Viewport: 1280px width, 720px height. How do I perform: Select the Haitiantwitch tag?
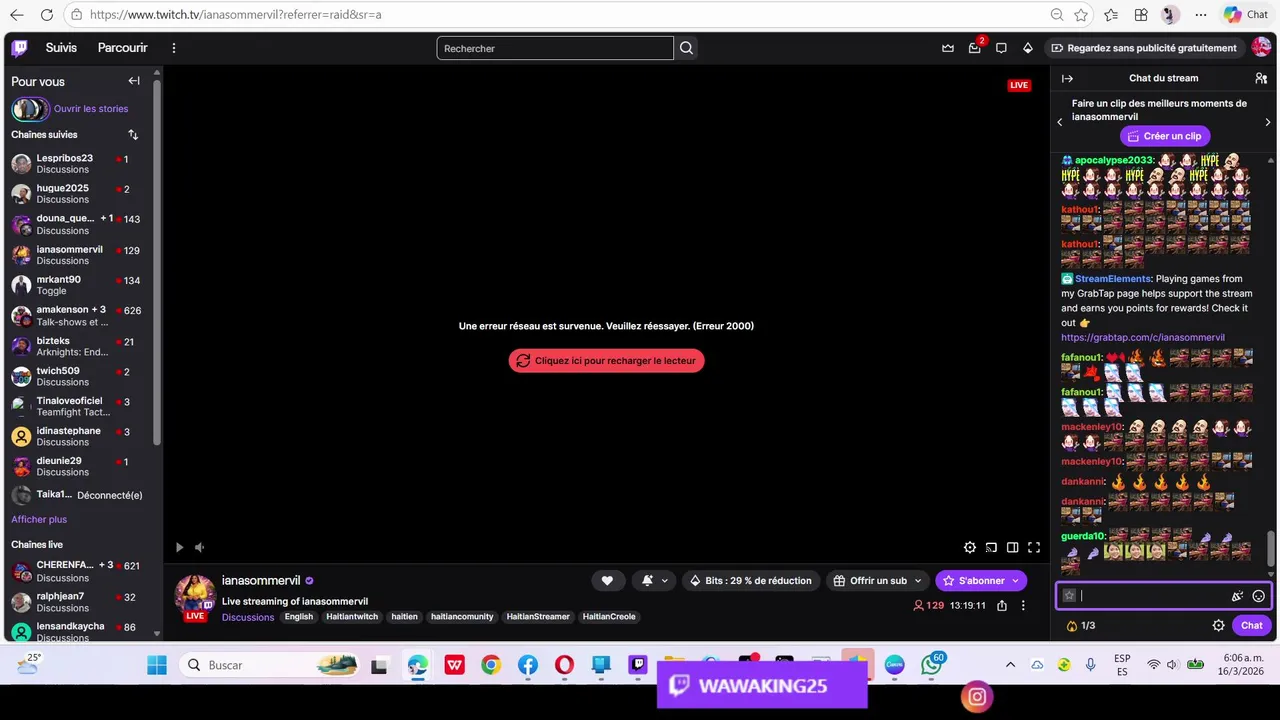pyautogui.click(x=352, y=617)
